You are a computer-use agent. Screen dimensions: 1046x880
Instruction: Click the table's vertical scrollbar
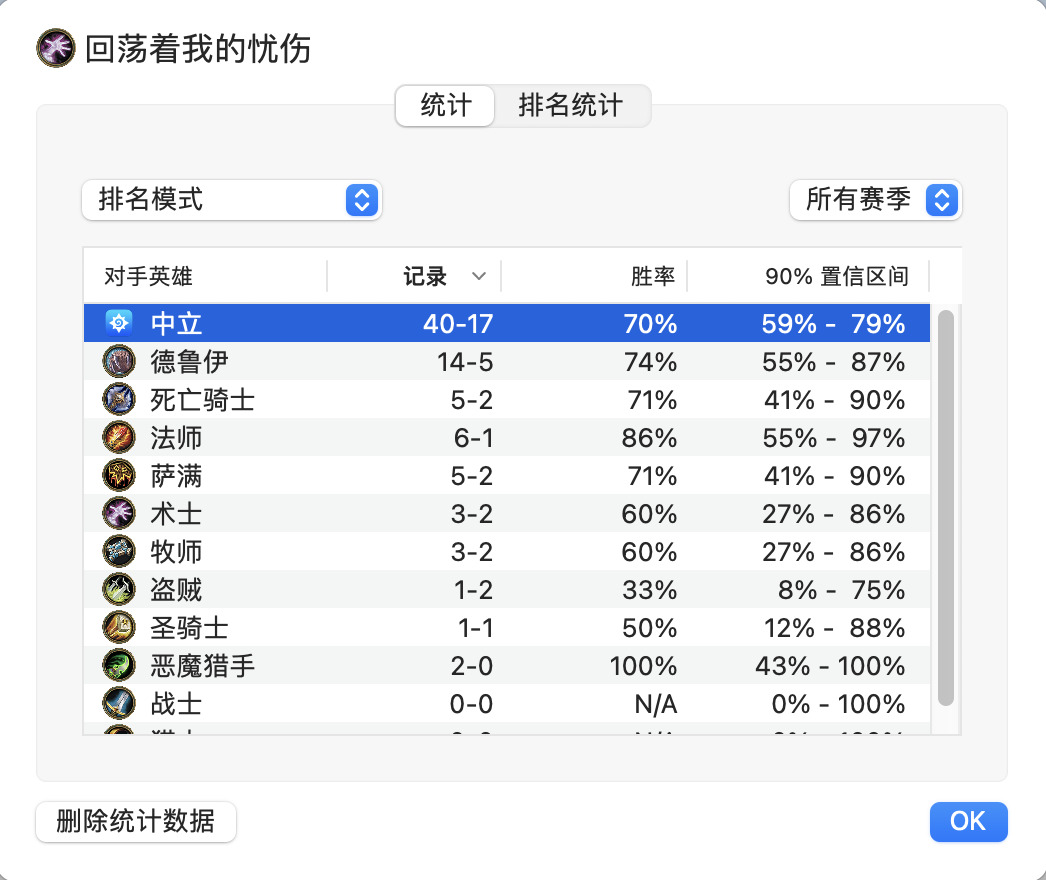pyautogui.click(x=945, y=508)
